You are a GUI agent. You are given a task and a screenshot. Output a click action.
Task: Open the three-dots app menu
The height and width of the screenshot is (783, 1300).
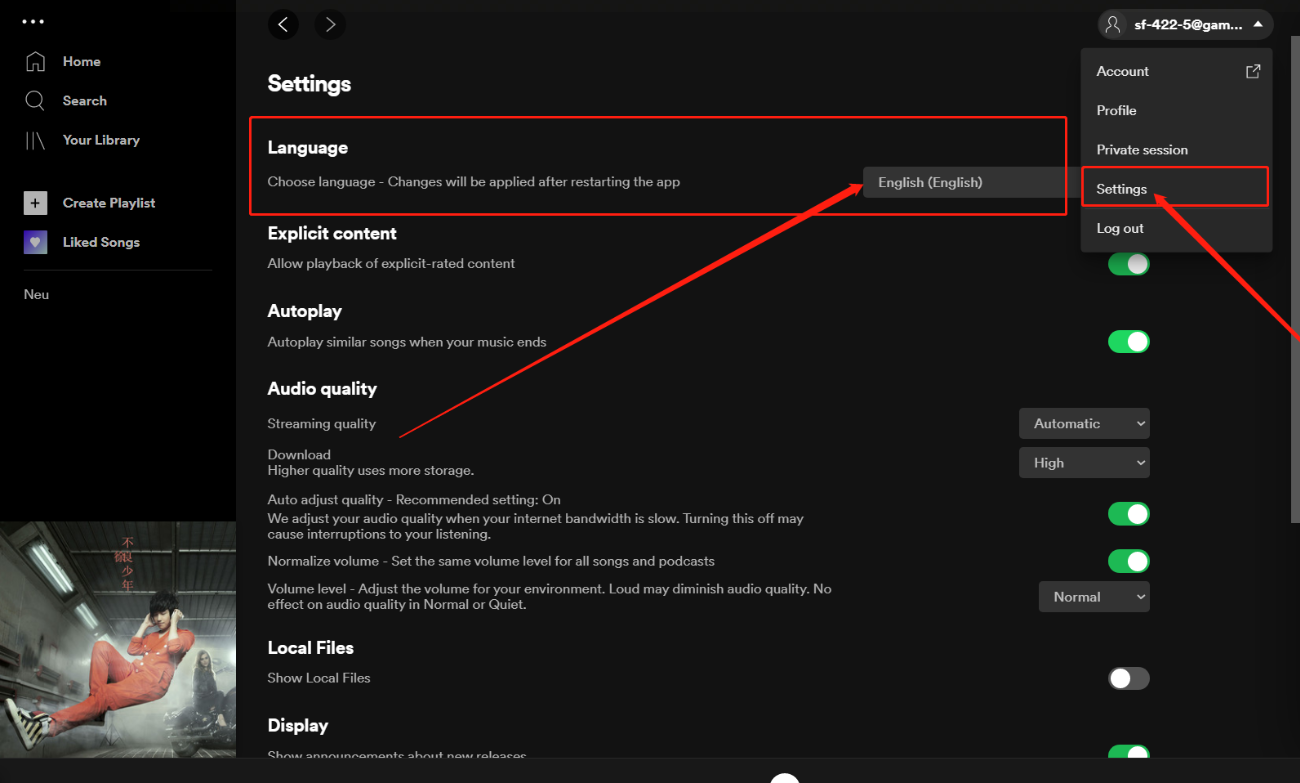click(32, 21)
